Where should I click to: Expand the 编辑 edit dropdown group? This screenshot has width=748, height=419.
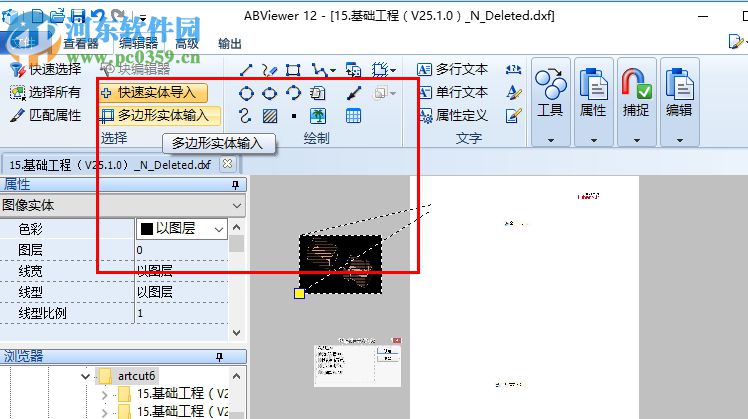click(x=680, y=141)
